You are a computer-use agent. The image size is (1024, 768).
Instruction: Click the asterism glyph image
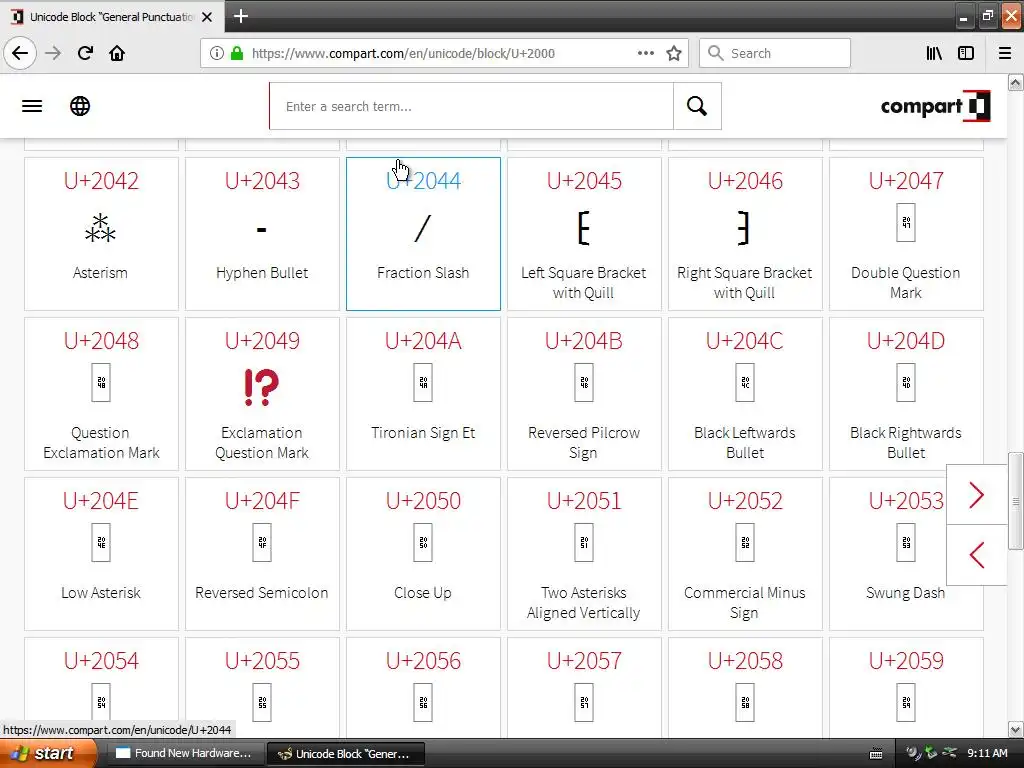(x=101, y=228)
